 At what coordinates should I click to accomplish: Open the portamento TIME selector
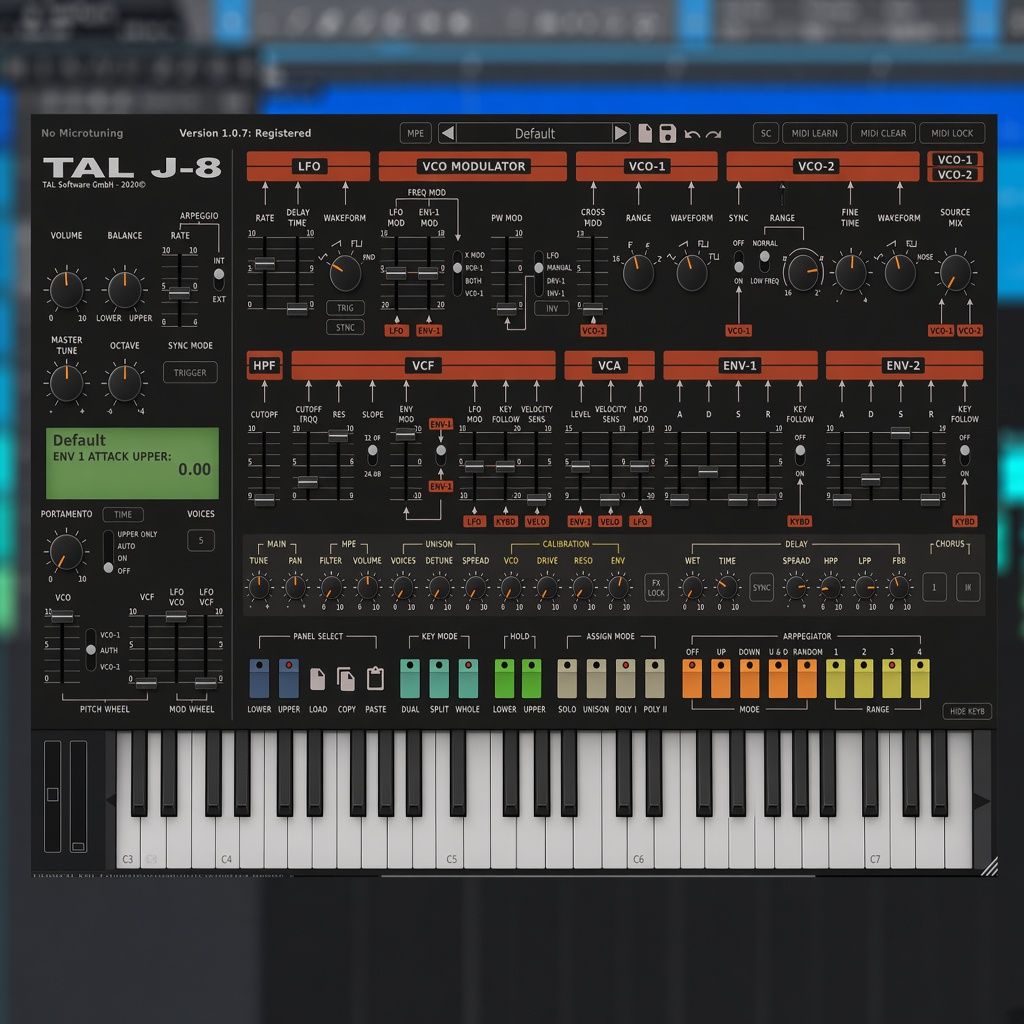tap(123, 515)
